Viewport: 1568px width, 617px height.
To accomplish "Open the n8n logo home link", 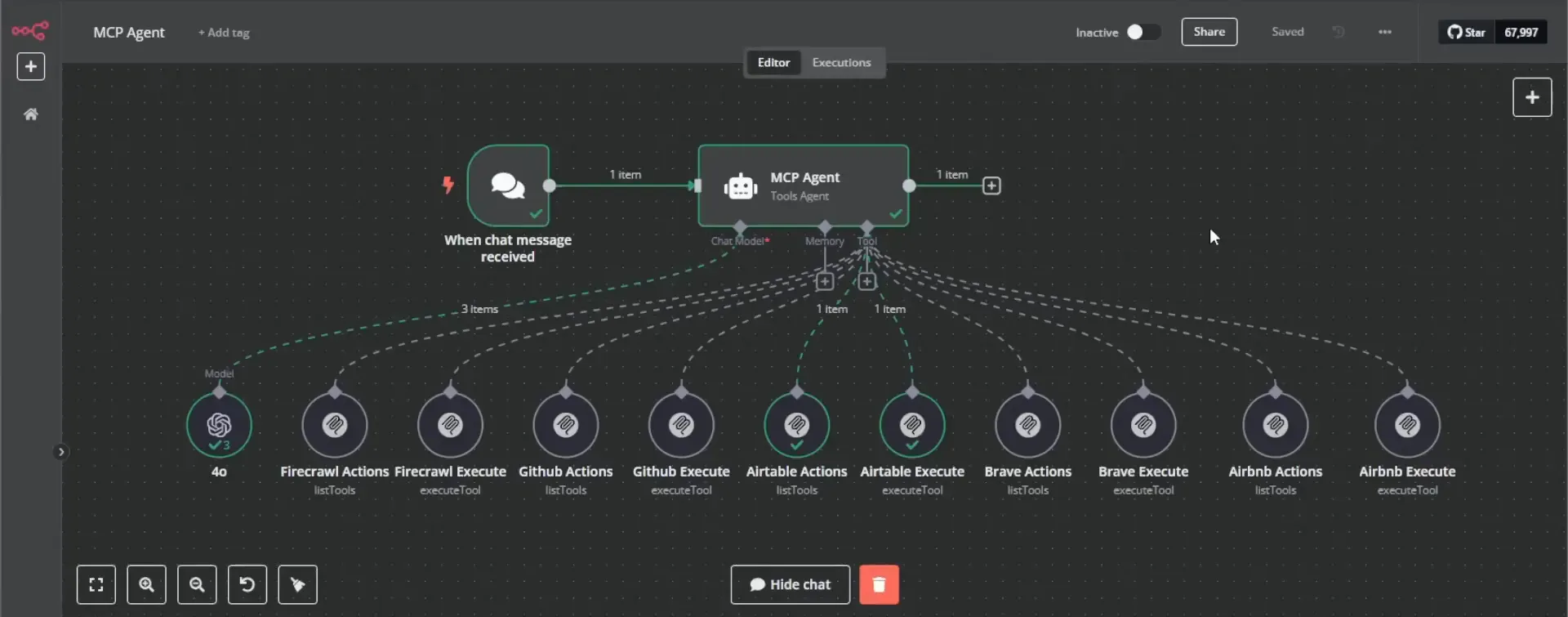I will (x=30, y=31).
